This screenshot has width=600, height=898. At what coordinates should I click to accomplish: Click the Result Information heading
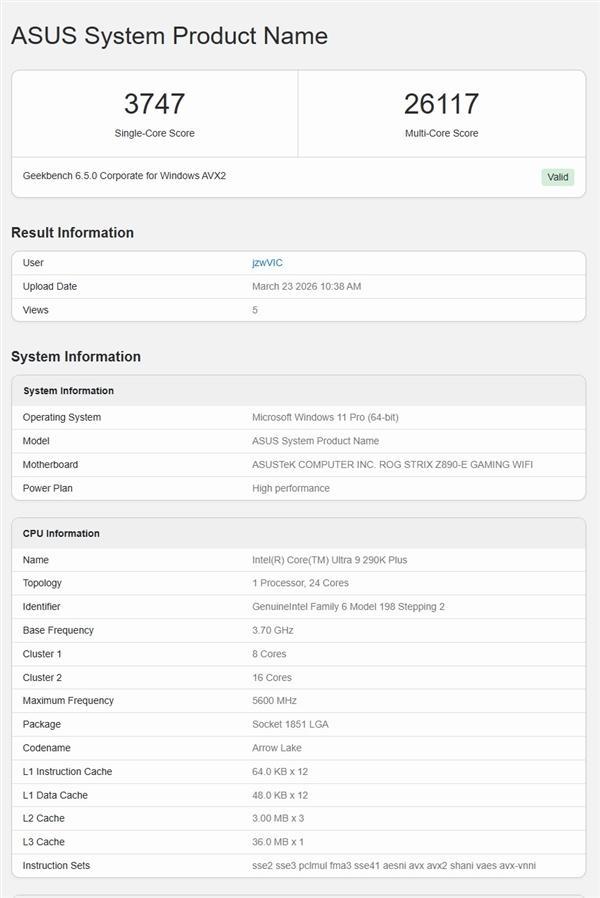pos(72,233)
